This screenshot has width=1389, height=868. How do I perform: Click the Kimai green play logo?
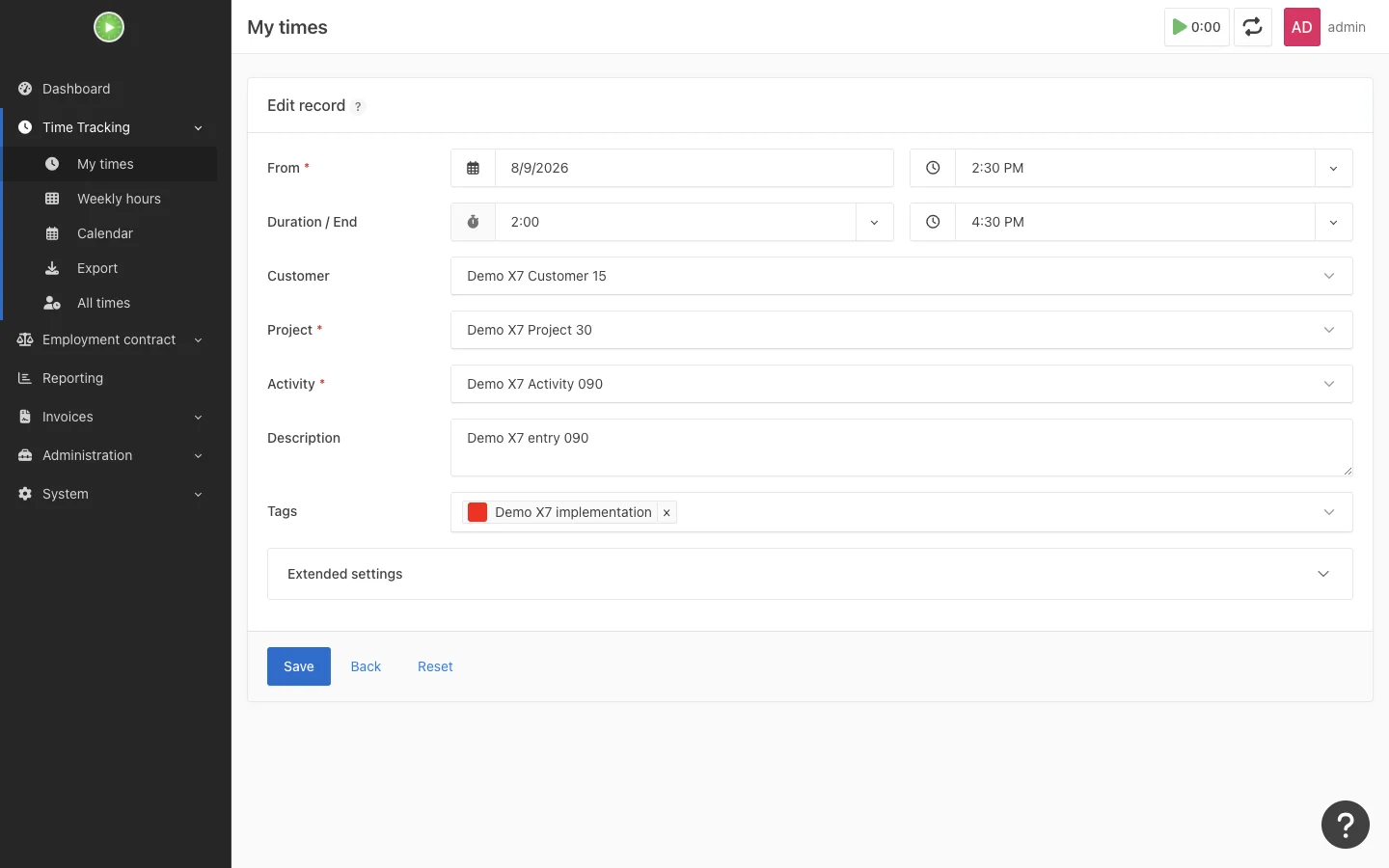click(x=109, y=27)
